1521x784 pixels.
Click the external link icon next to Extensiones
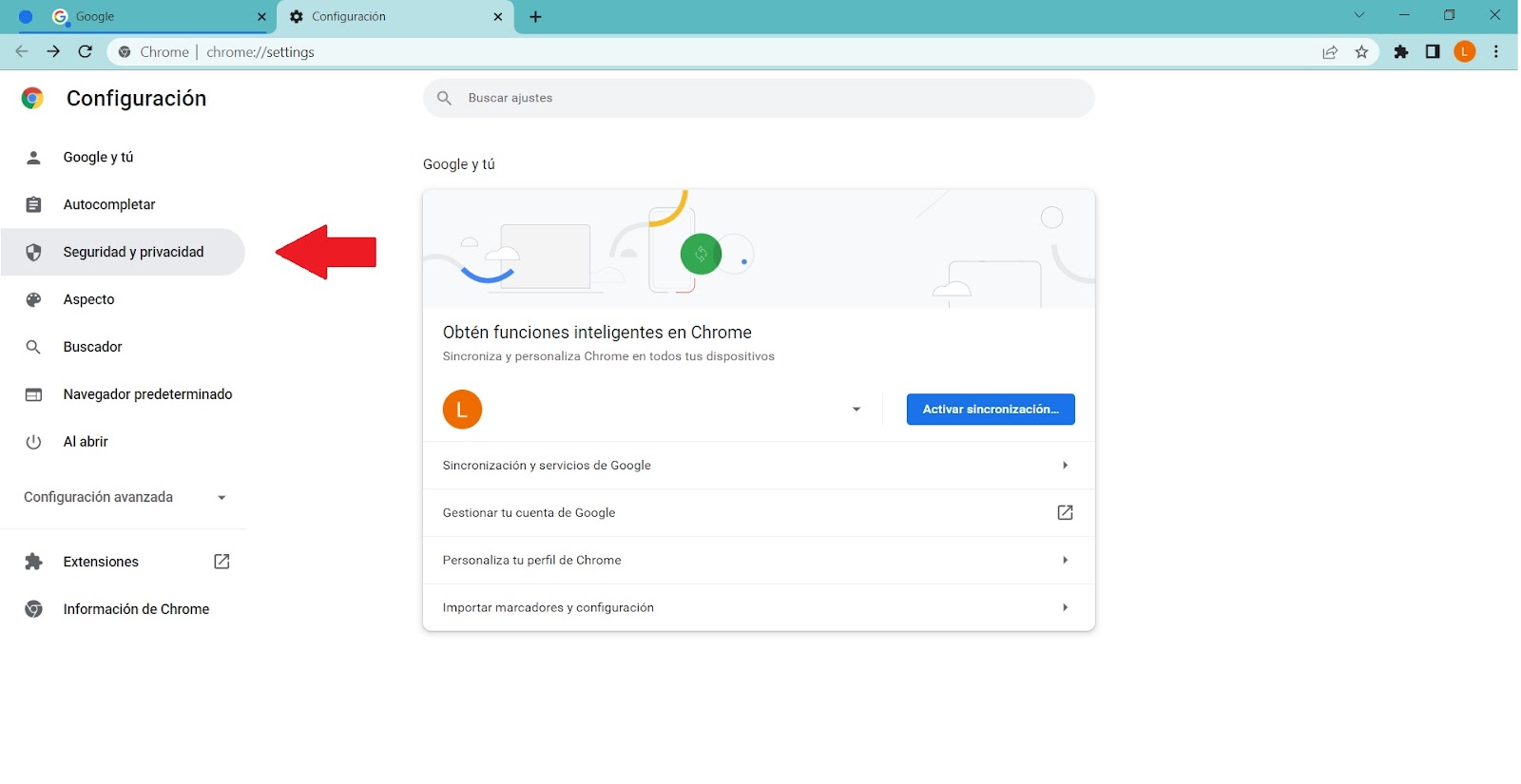coord(221,562)
